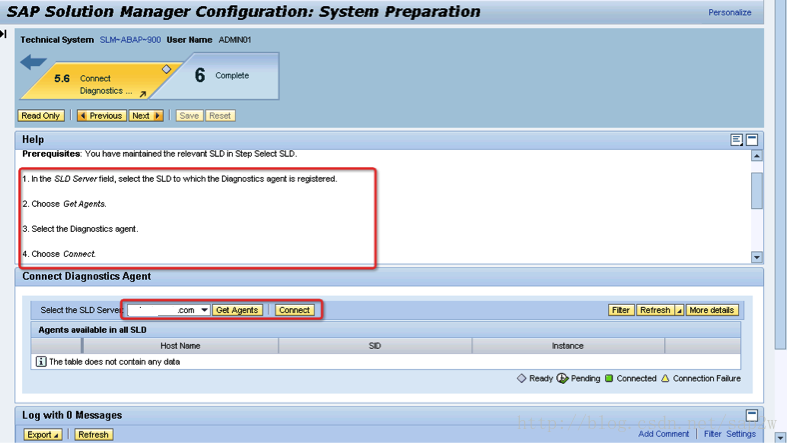Refresh the Log messages
788x443 pixels.
(x=93, y=434)
